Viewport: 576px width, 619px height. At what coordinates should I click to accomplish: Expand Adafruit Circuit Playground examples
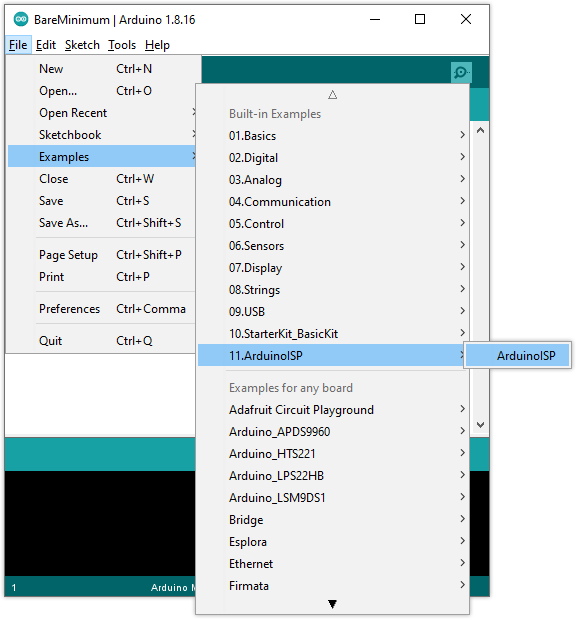point(332,410)
